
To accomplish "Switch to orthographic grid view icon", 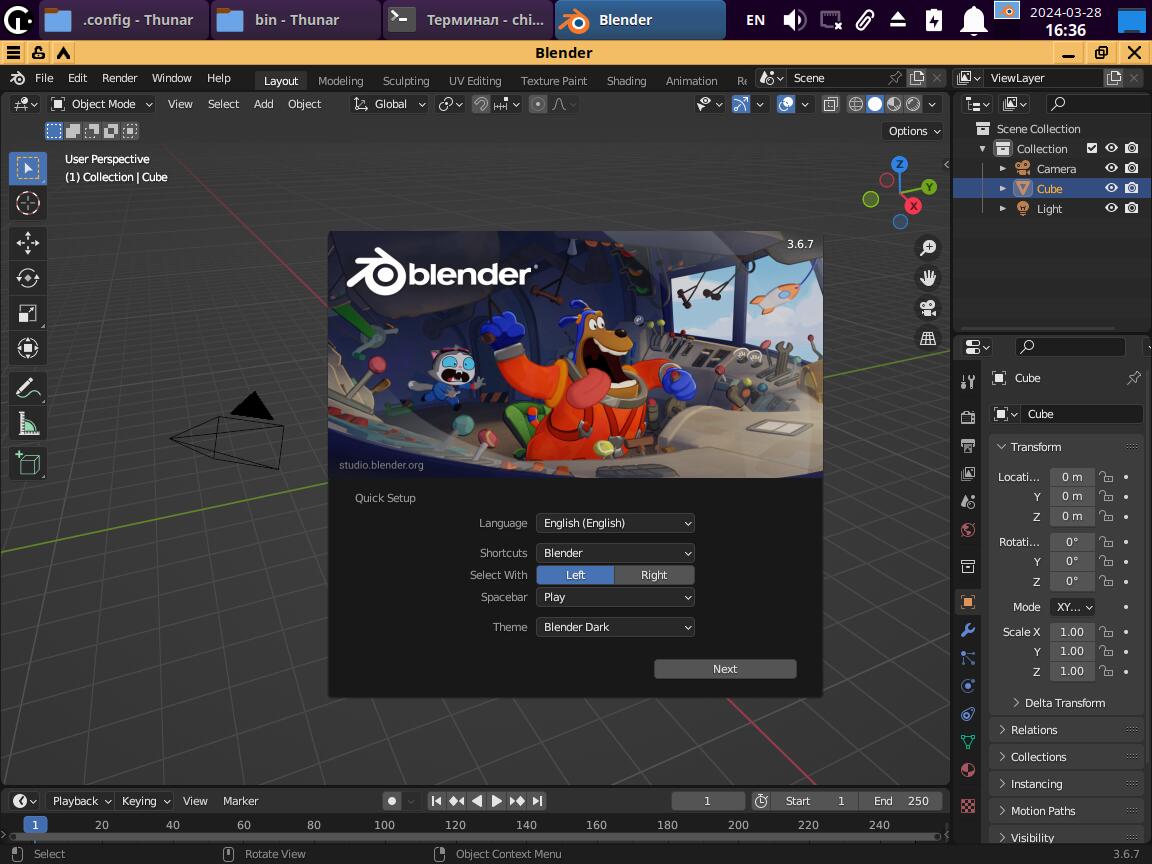I will (928, 338).
